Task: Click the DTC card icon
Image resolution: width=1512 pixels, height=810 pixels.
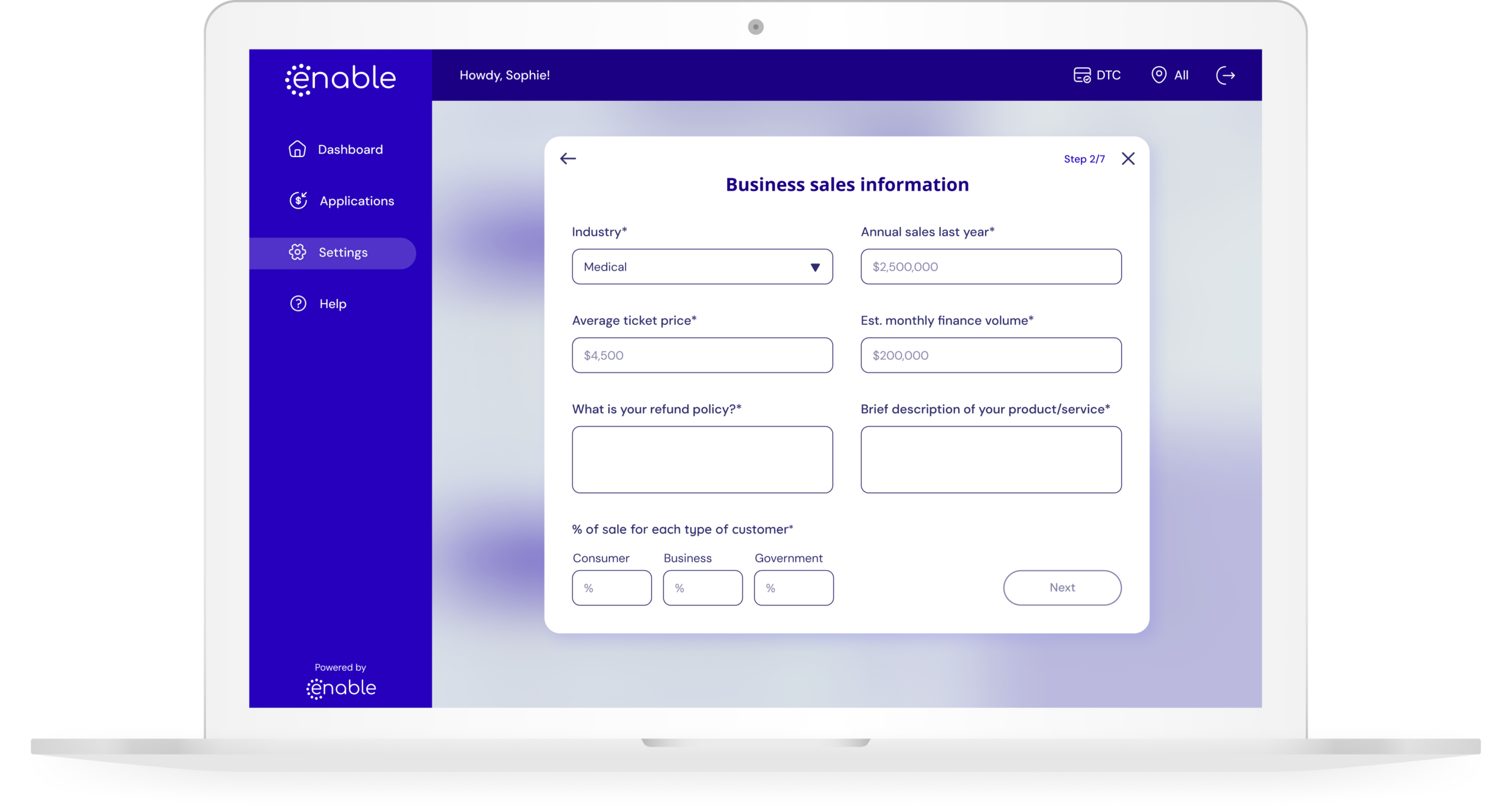Action: (x=1081, y=75)
